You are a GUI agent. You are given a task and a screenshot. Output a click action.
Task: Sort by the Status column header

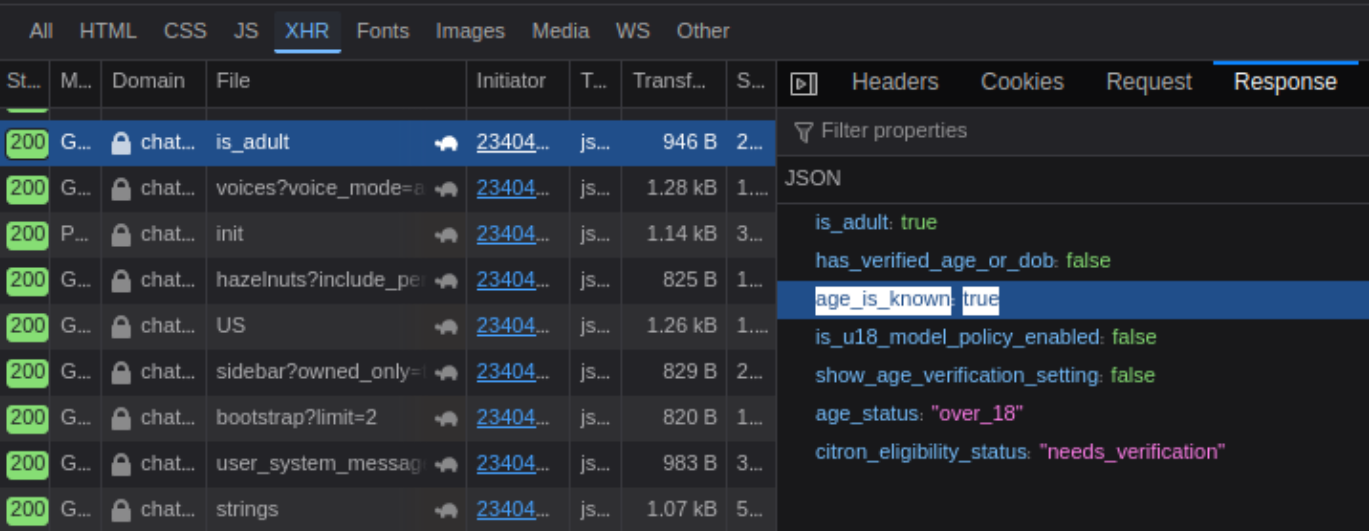click(25, 81)
